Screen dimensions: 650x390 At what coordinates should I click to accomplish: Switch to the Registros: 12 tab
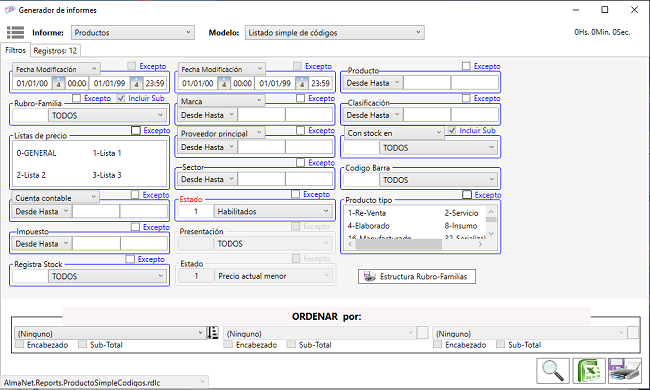55,51
